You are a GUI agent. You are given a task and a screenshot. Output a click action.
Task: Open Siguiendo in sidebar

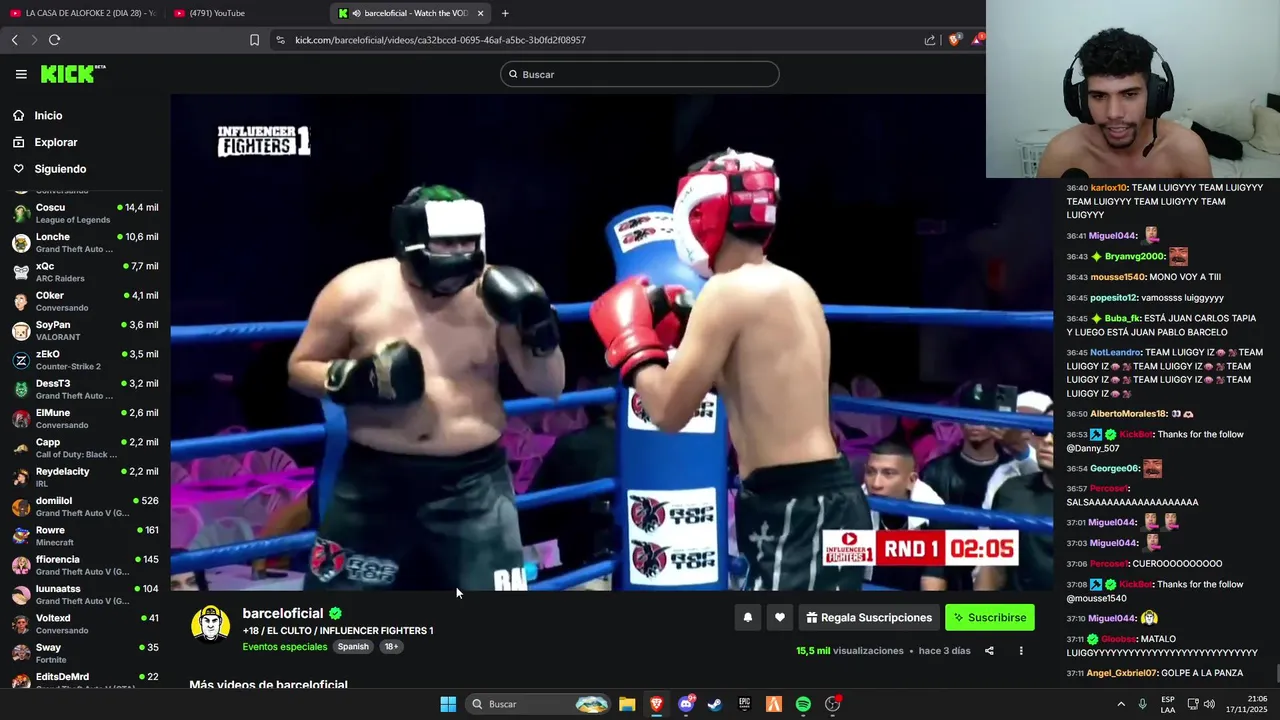point(60,169)
